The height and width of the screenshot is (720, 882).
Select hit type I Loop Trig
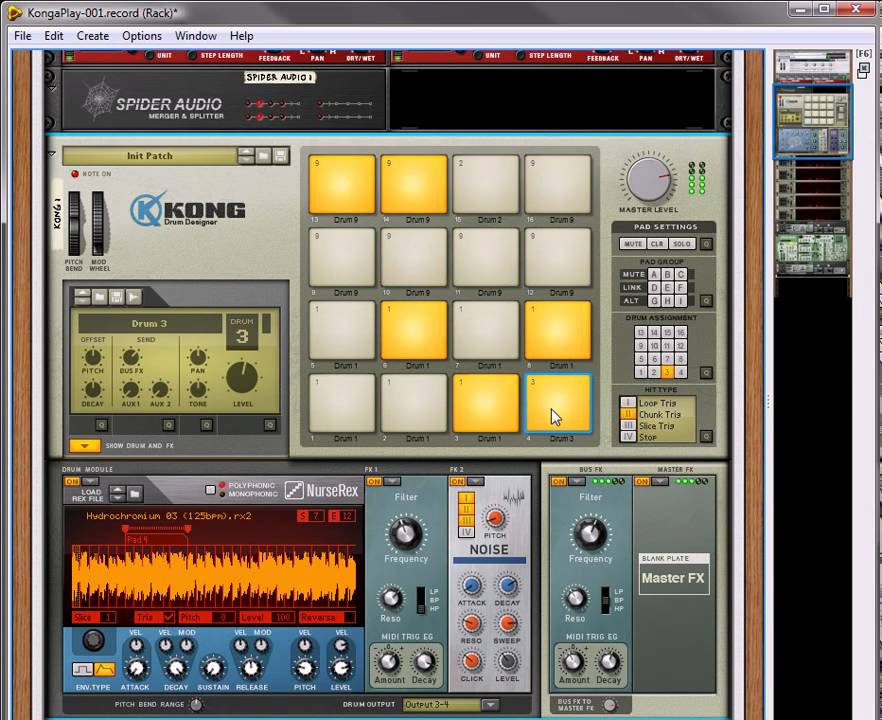(628, 403)
